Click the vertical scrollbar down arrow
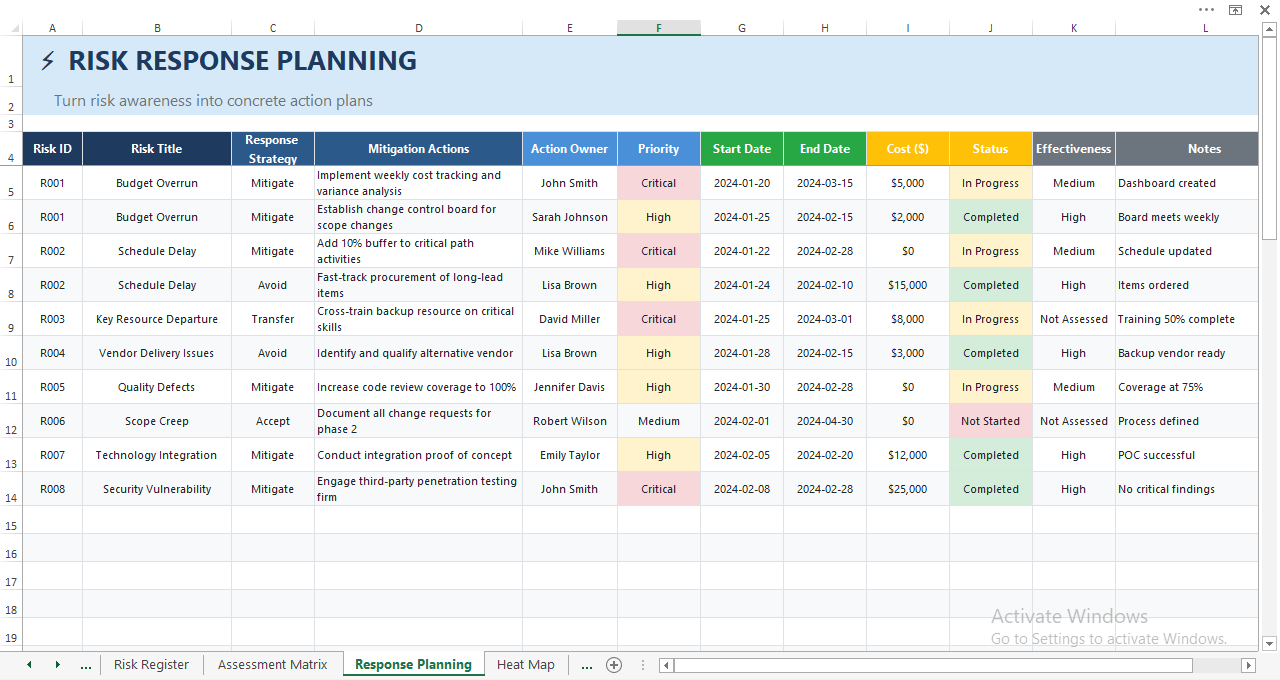 (x=1269, y=644)
